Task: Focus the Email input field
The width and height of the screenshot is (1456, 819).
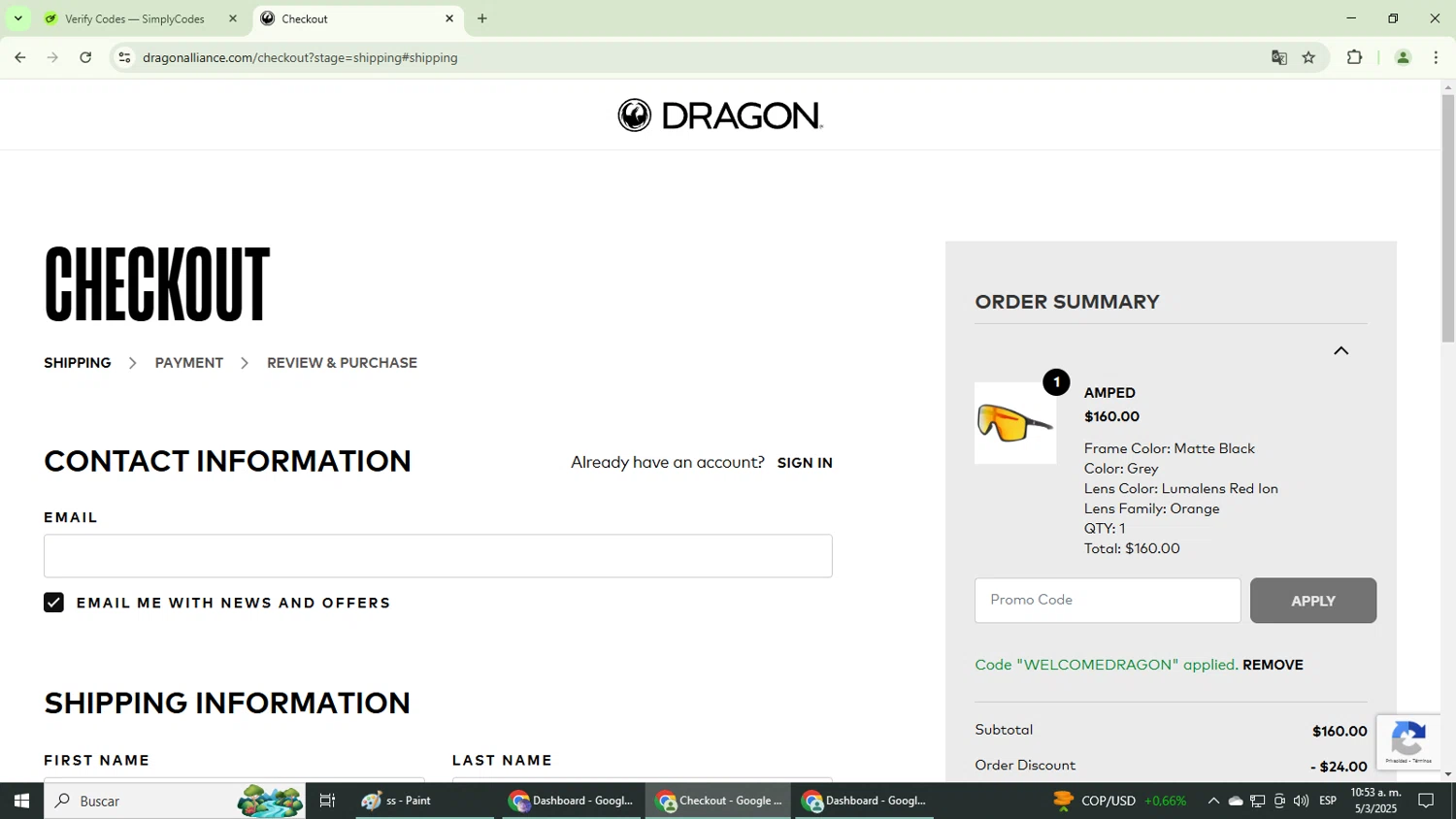Action: (438, 556)
